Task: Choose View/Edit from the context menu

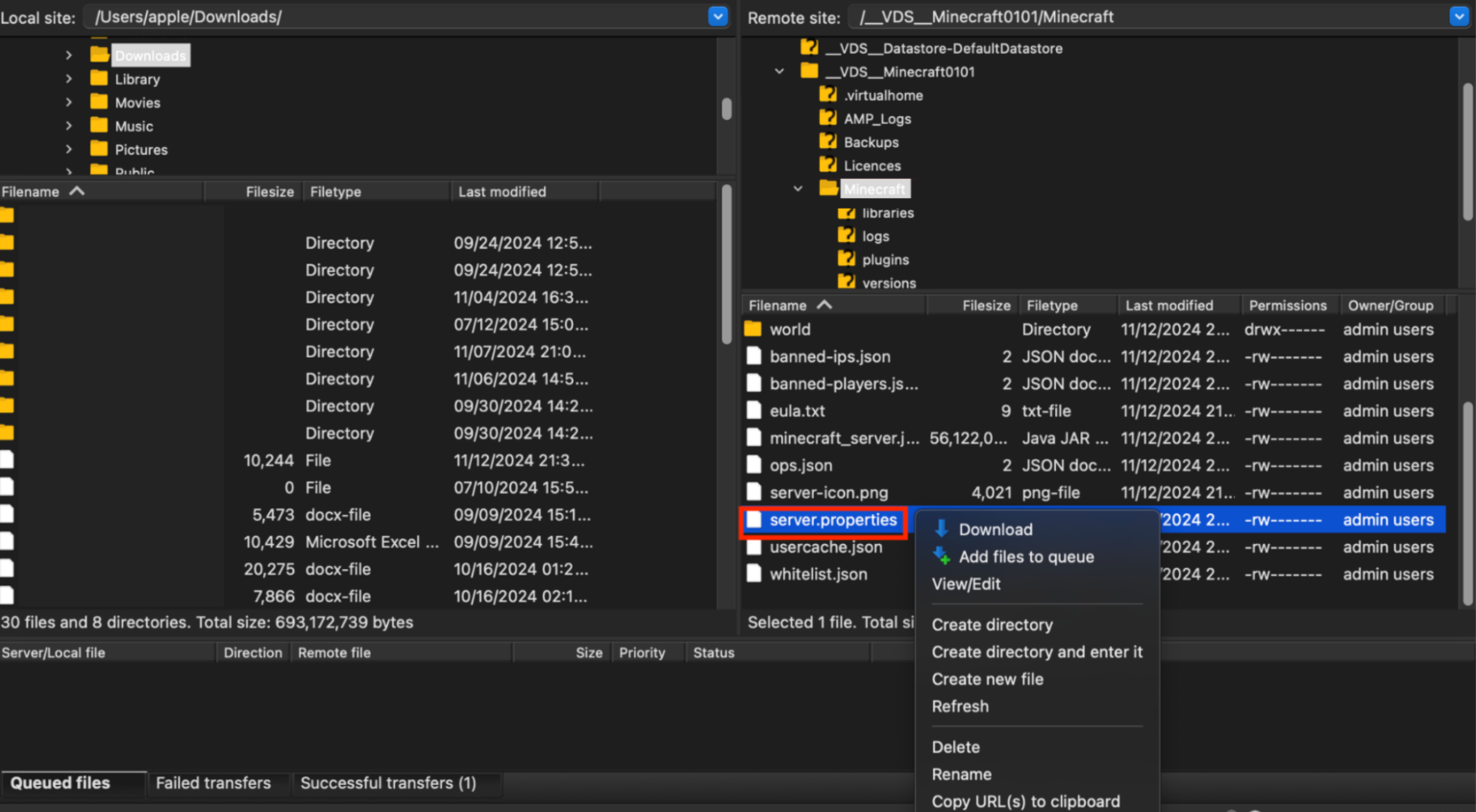Action: (x=966, y=583)
